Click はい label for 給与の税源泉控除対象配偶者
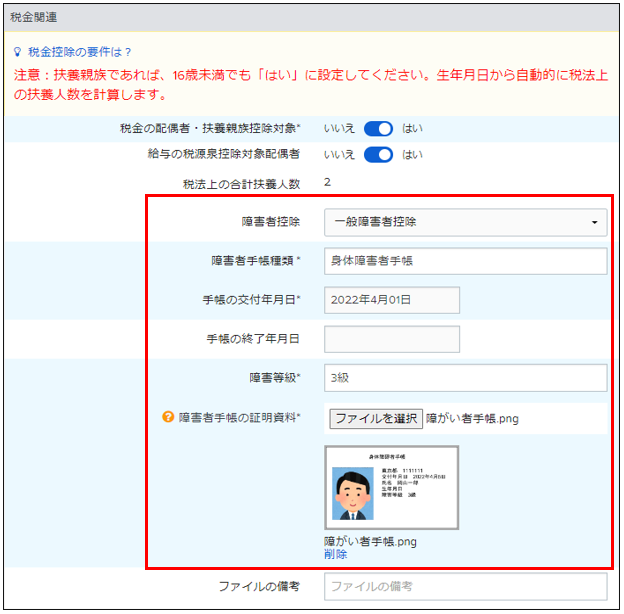 [x=412, y=154]
